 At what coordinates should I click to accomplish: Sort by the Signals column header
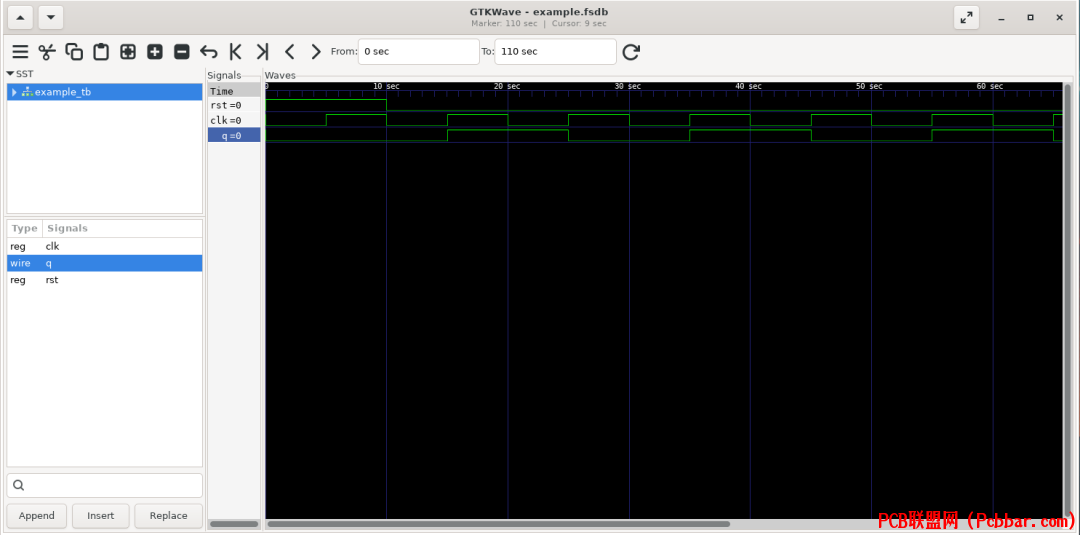[x=122, y=228]
